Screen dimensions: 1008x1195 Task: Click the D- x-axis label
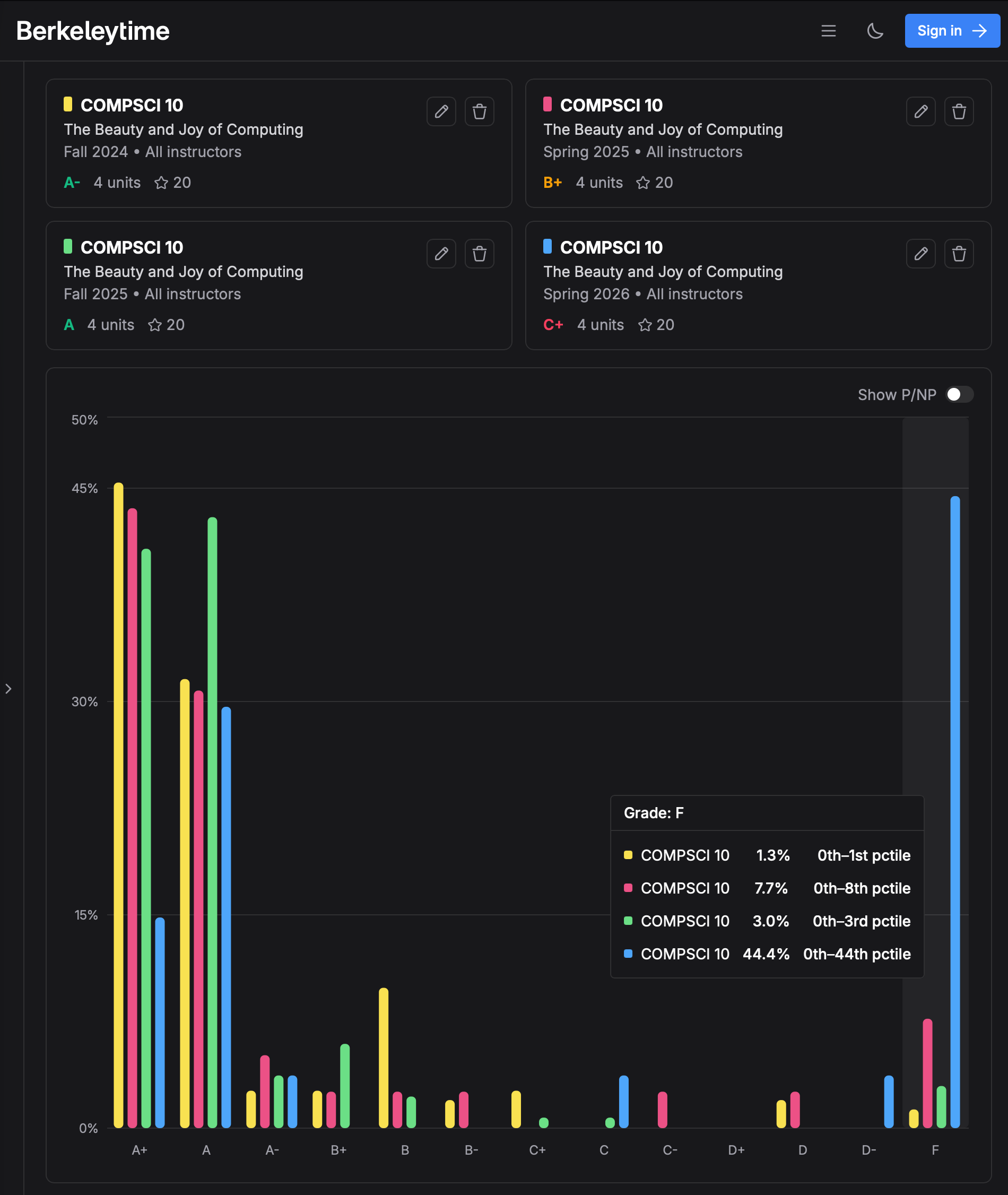coord(868,1150)
